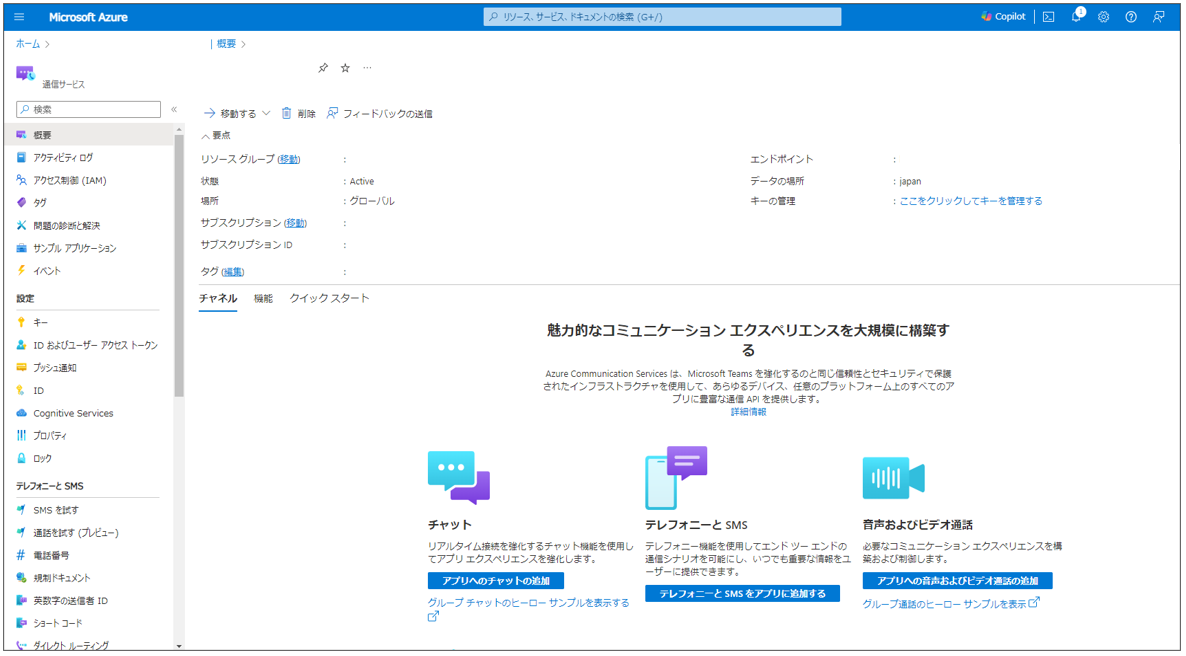Click 移動 link next to リソース グループ

point(289,160)
